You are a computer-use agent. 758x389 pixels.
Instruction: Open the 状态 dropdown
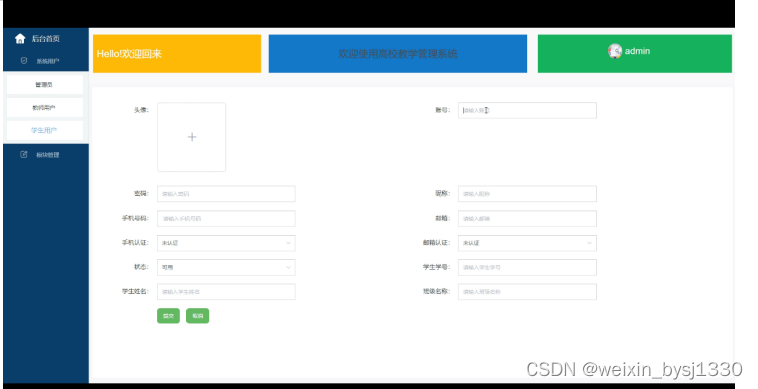226,267
